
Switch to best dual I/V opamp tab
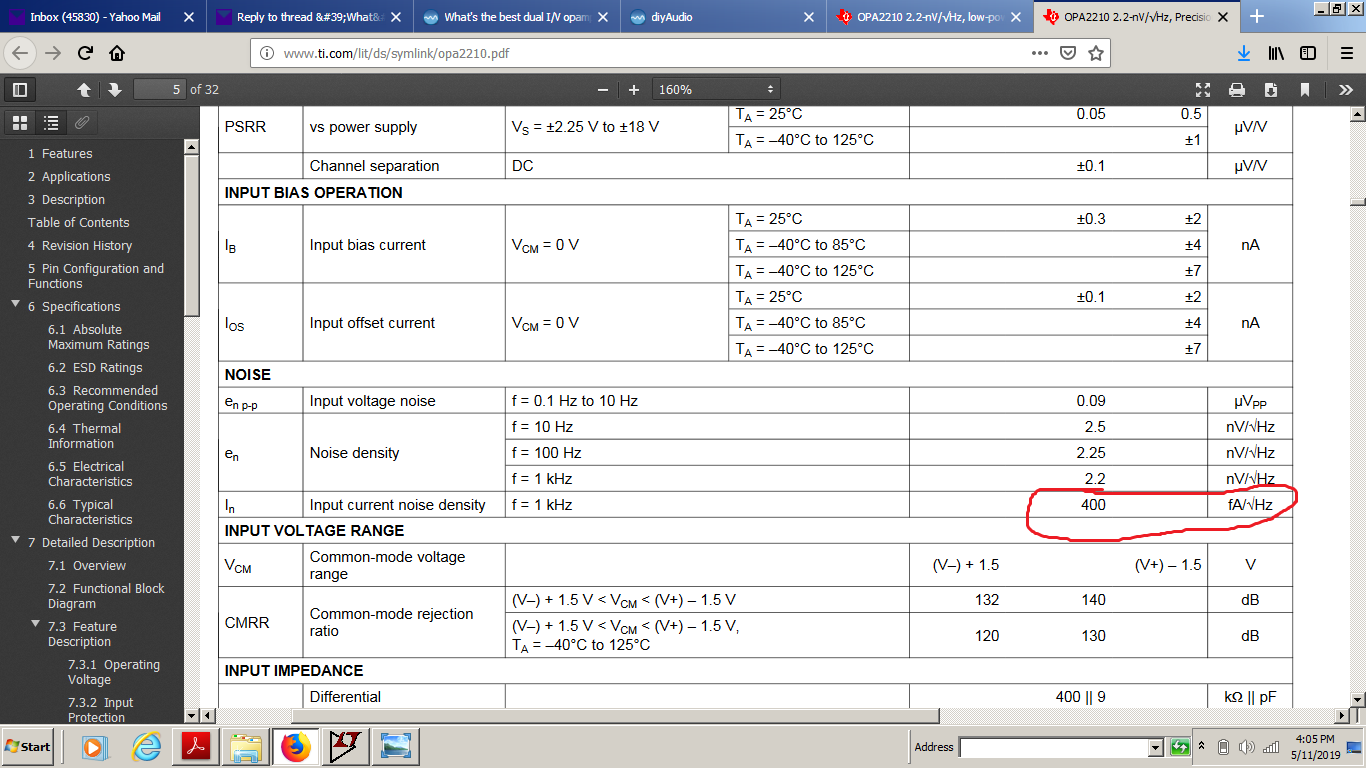pyautogui.click(x=517, y=17)
